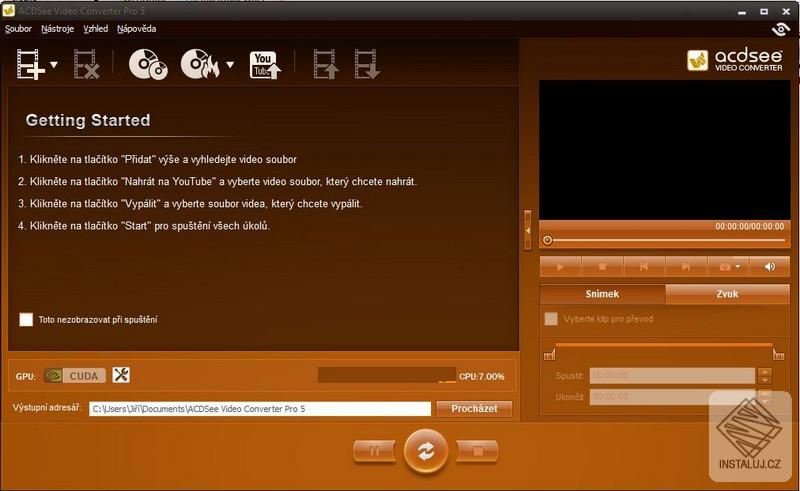Check 'Toto nezobrazovat při spuštění' box

[x=26, y=320]
